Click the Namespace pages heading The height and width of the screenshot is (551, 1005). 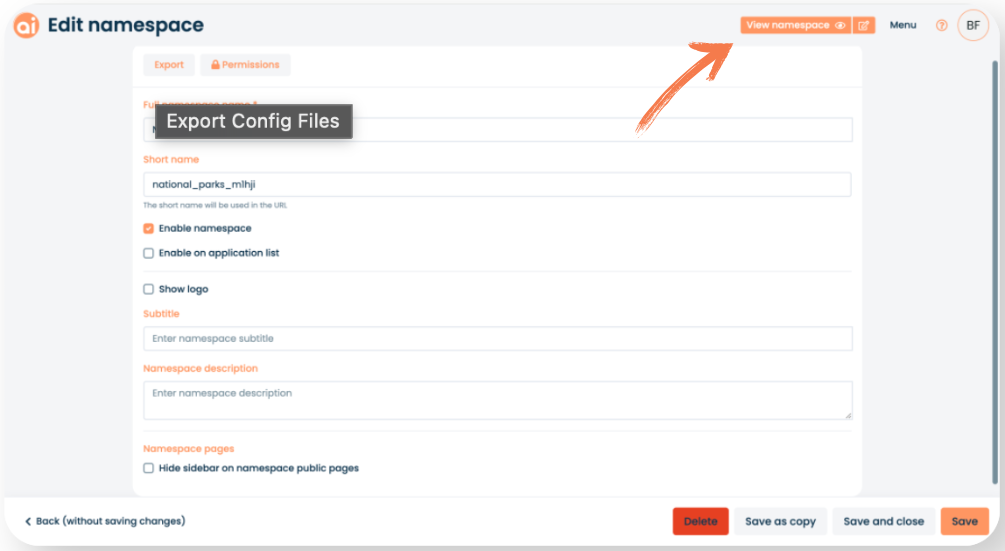click(x=188, y=449)
